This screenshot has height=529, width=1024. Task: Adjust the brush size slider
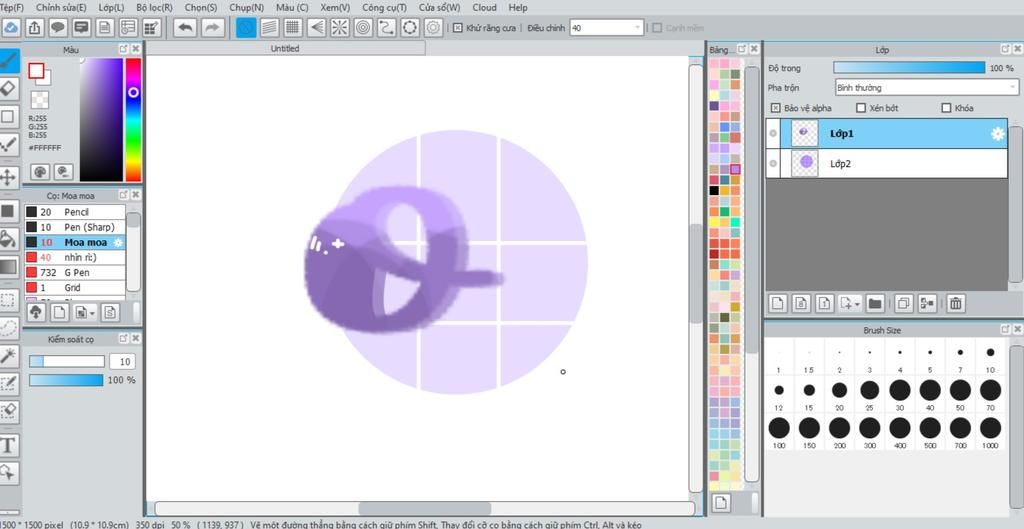point(67,362)
